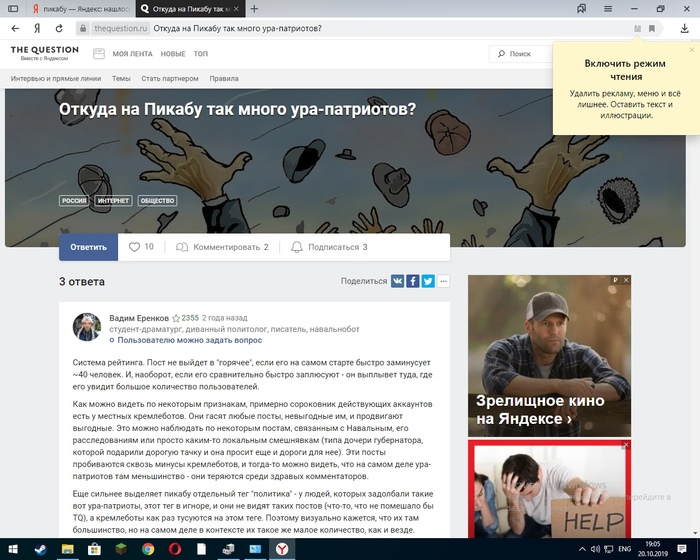
Task: Open a new browser tab with plus
Action: point(254,8)
